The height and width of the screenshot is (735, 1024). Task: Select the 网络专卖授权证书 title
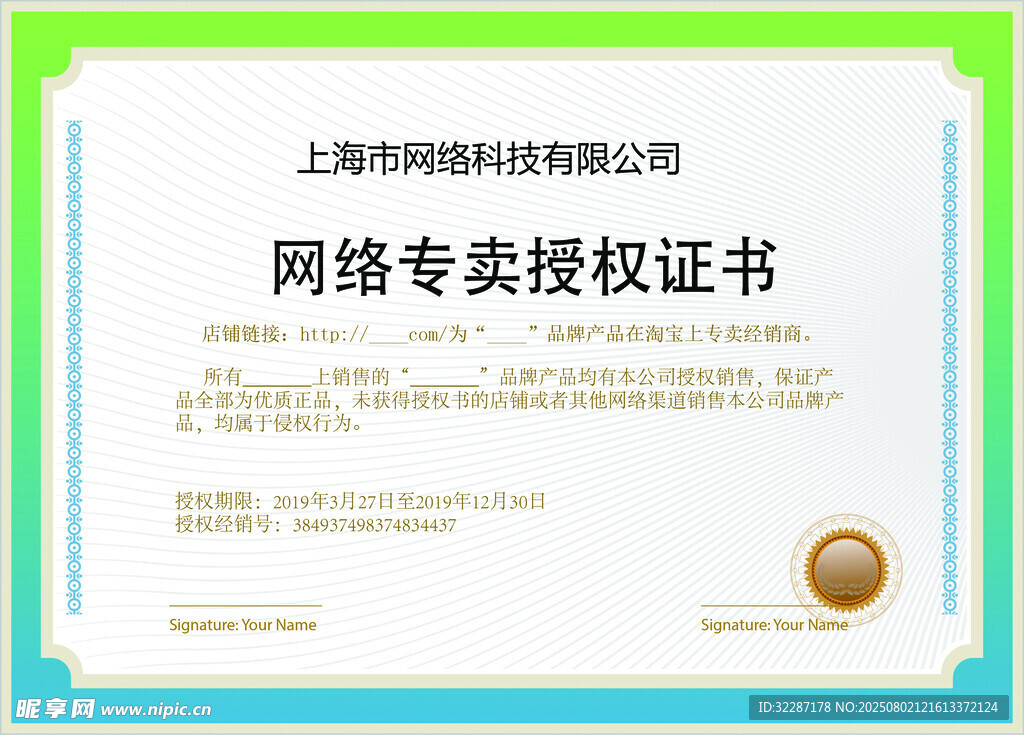(524, 269)
